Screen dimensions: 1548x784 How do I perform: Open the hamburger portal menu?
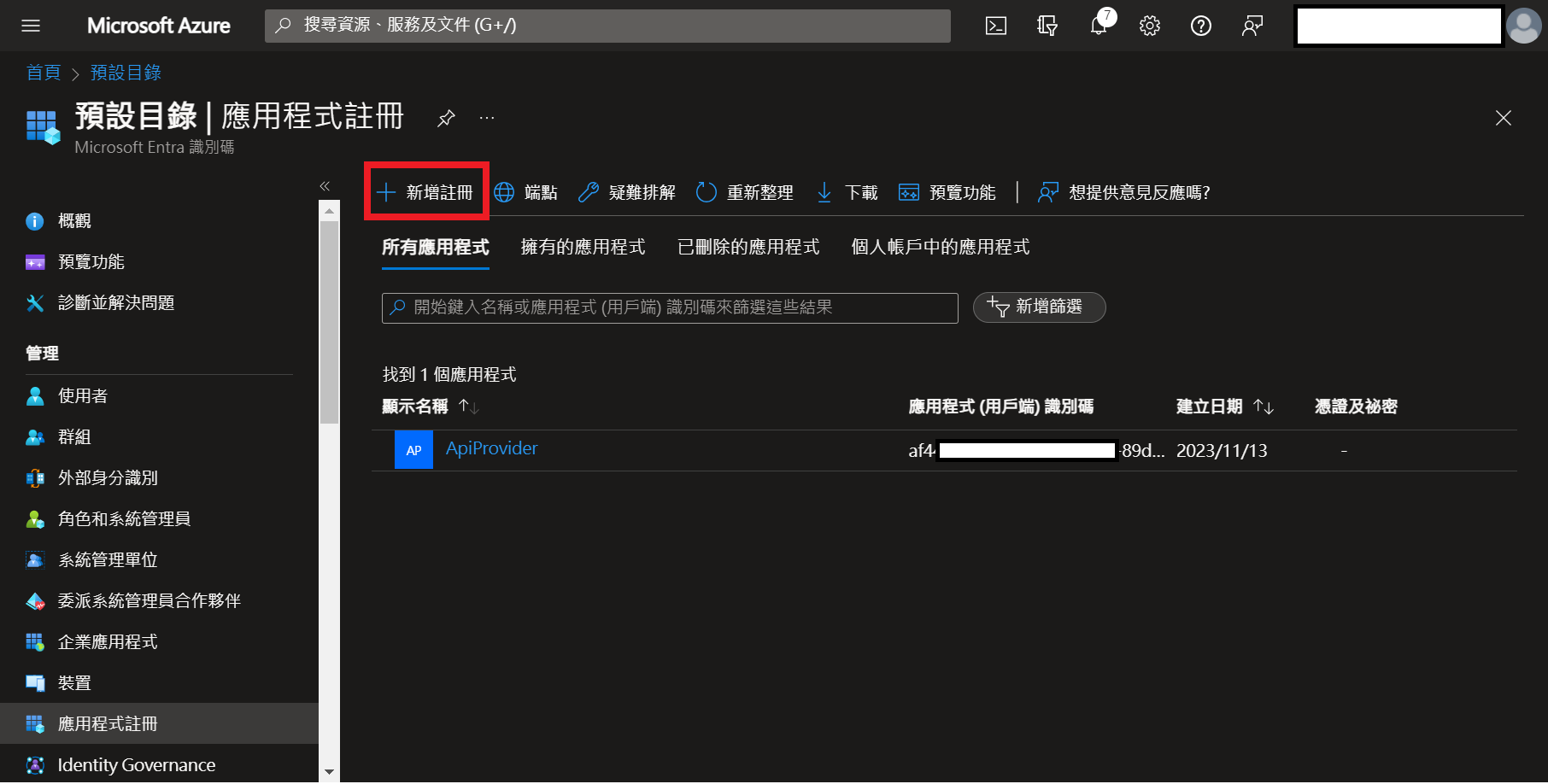click(x=31, y=26)
